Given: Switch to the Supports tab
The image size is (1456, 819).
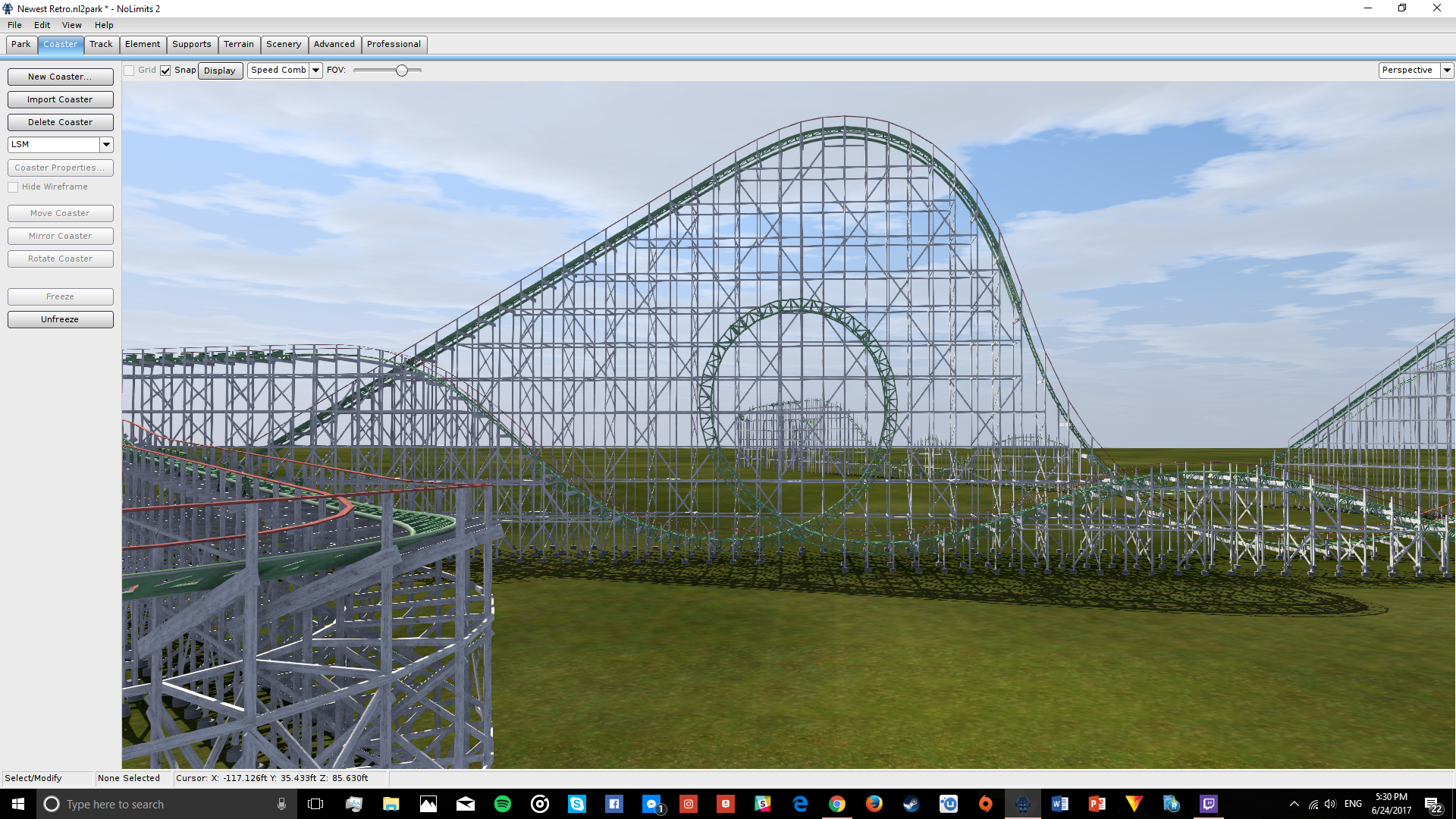Looking at the screenshot, I should pyautogui.click(x=191, y=44).
